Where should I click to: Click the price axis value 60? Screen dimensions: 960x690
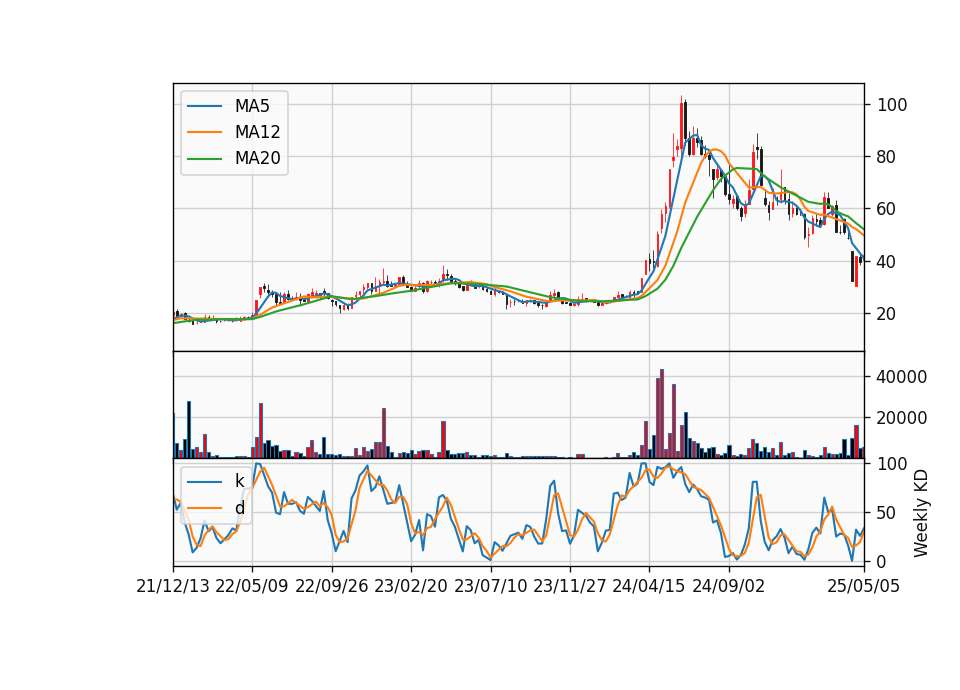tap(887, 209)
